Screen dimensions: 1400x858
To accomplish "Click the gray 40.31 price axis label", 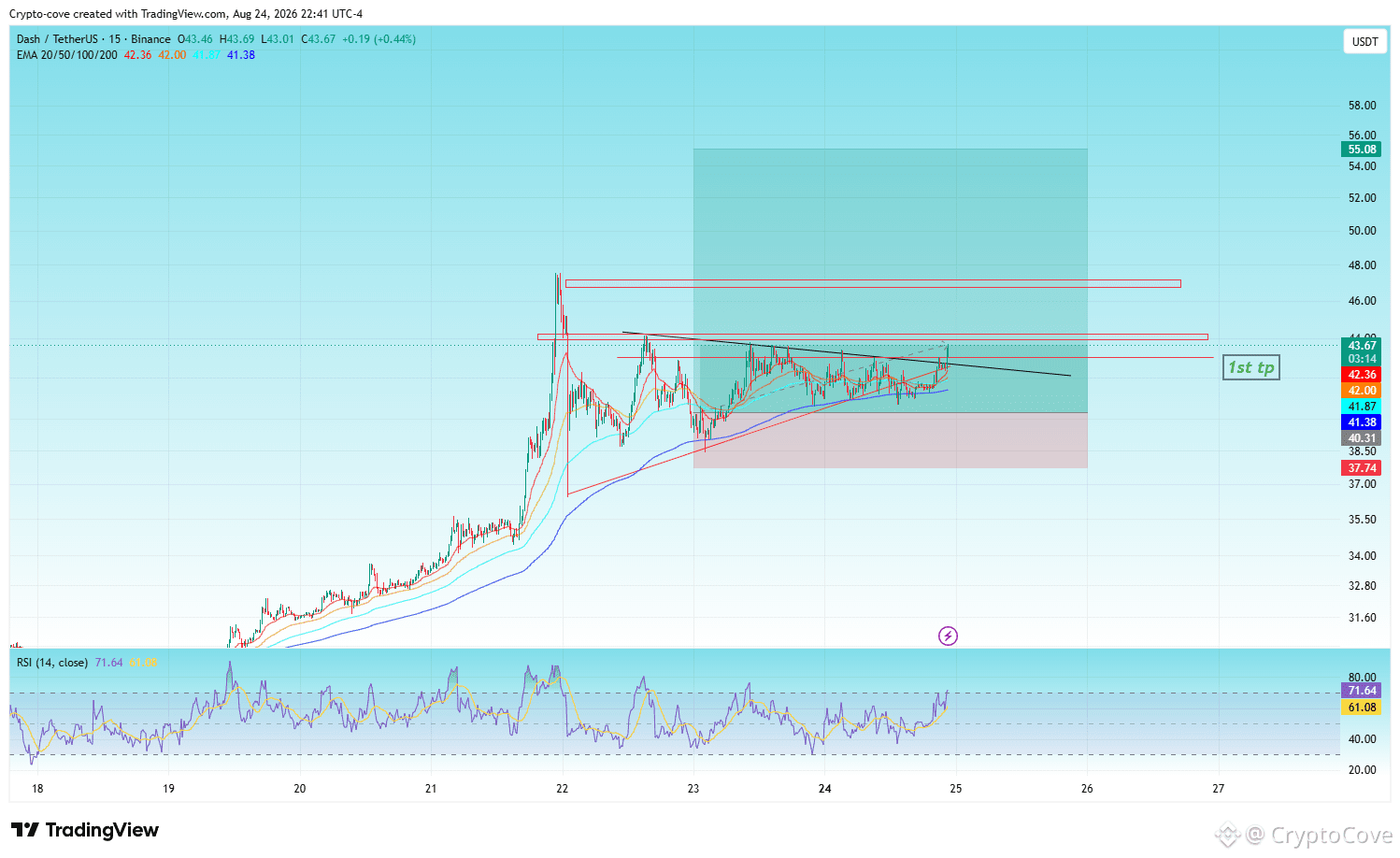I will coord(1362,438).
